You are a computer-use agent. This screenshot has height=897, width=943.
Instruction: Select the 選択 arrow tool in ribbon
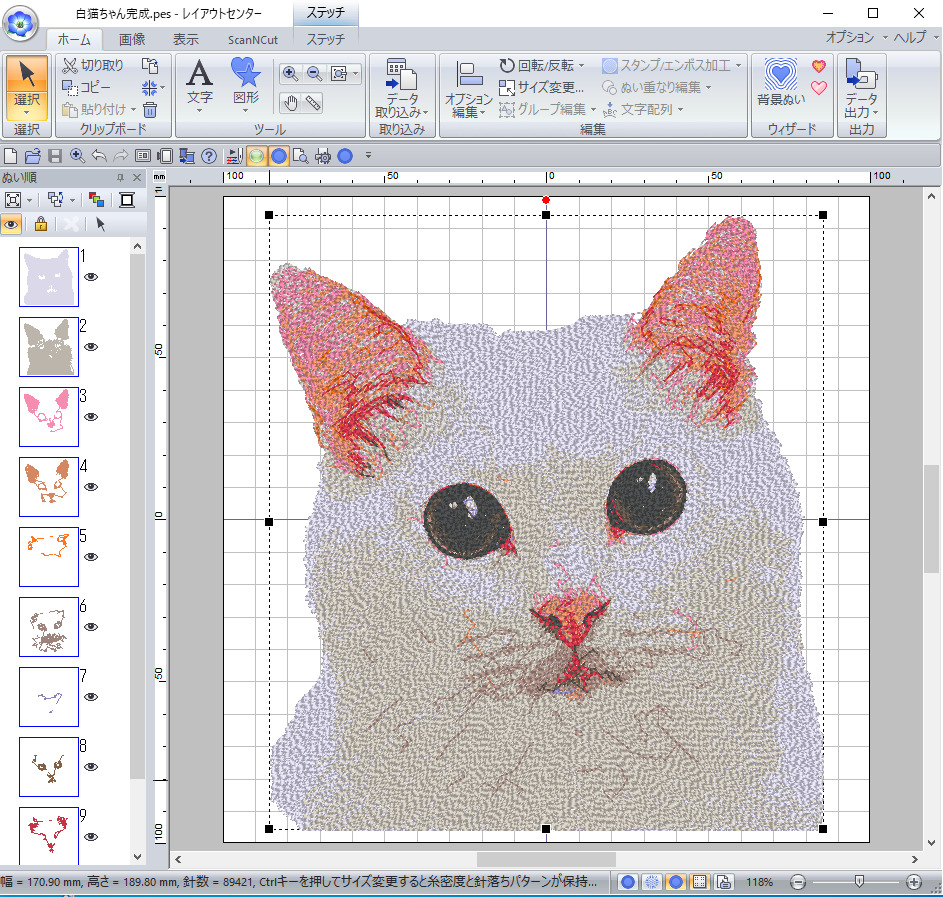click(x=26, y=88)
